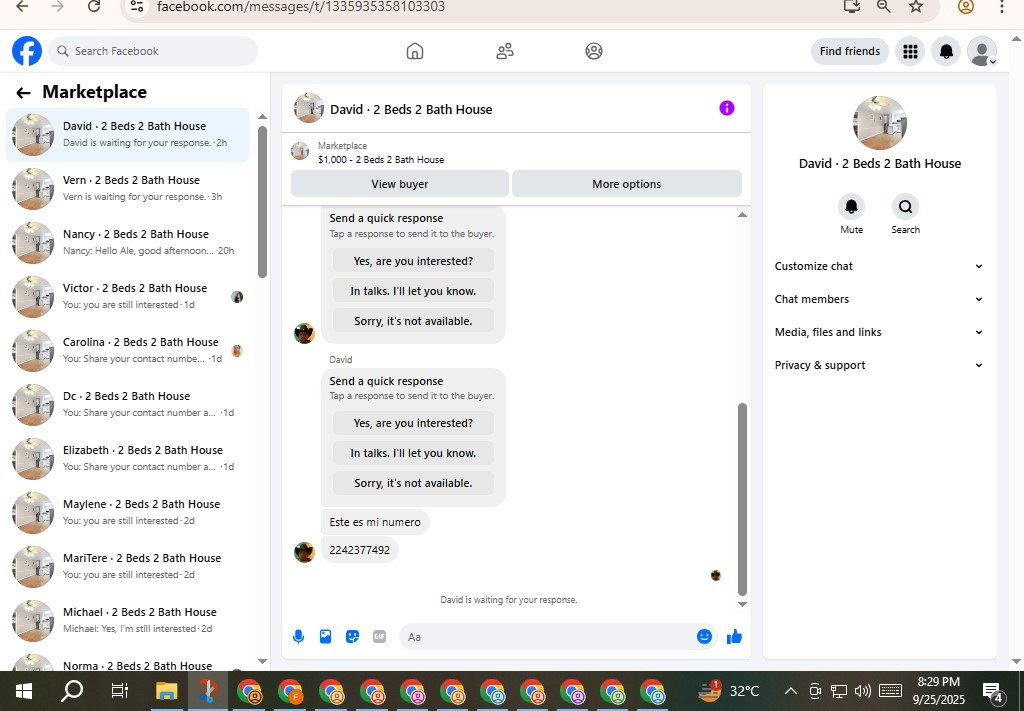1024x711 pixels.
Task: Open the Windows Start menu
Action: (x=24, y=691)
